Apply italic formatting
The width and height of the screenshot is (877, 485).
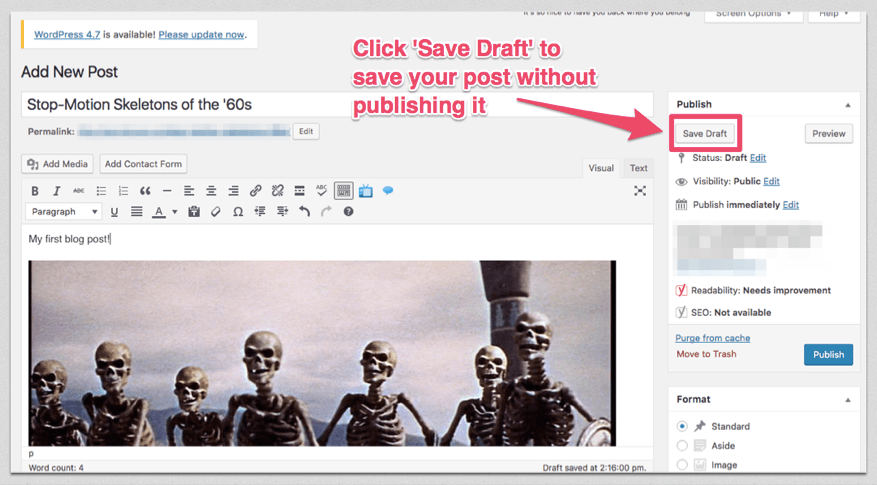click(x=56, y=191)
